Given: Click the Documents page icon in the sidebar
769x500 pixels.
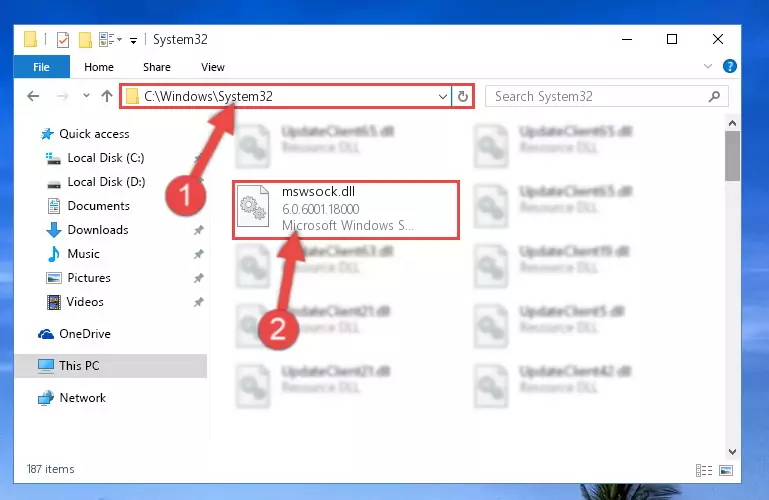Looking at the screenshot, I should (x=53, y=206).
